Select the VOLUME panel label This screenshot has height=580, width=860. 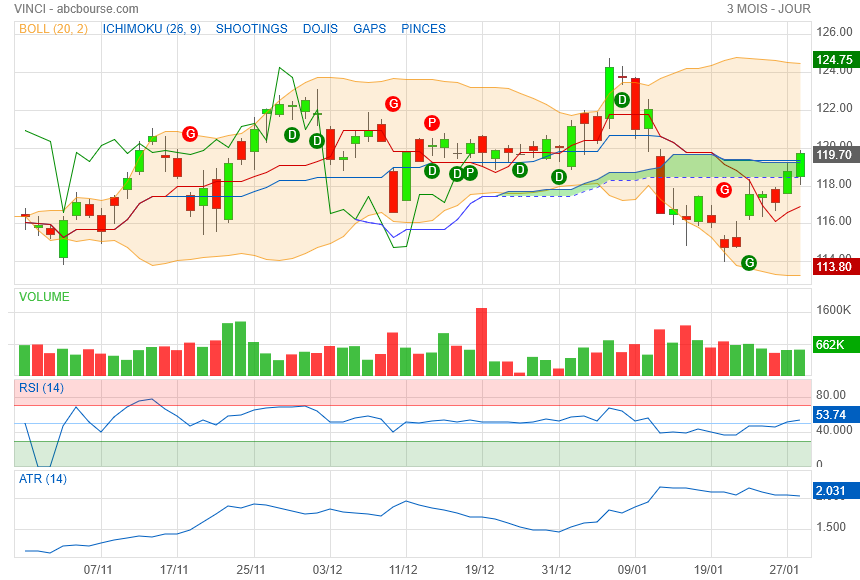pyautogui.click(x=44, y=297)
